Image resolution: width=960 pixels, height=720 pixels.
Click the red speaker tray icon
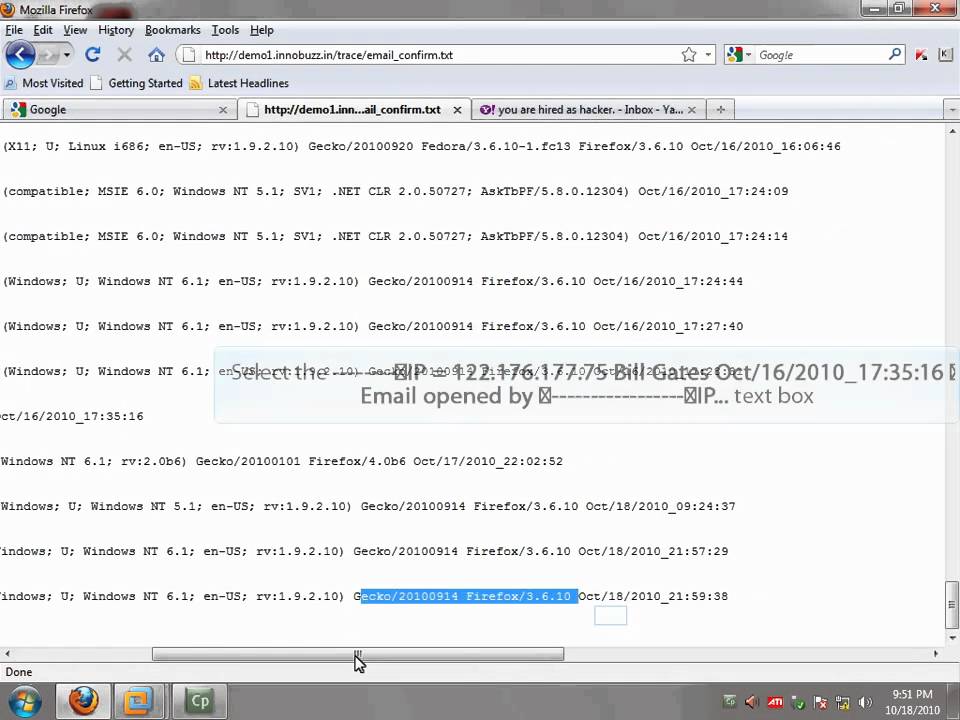[752, 702]
